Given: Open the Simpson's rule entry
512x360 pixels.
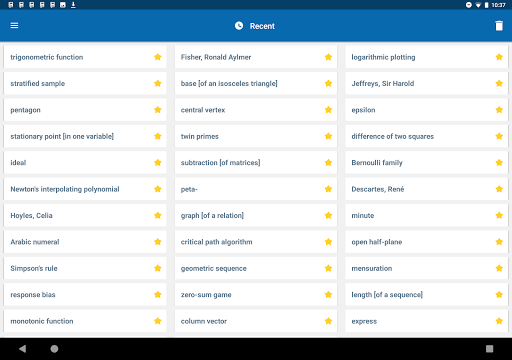Looking at the screenshot, I should 85,268.
